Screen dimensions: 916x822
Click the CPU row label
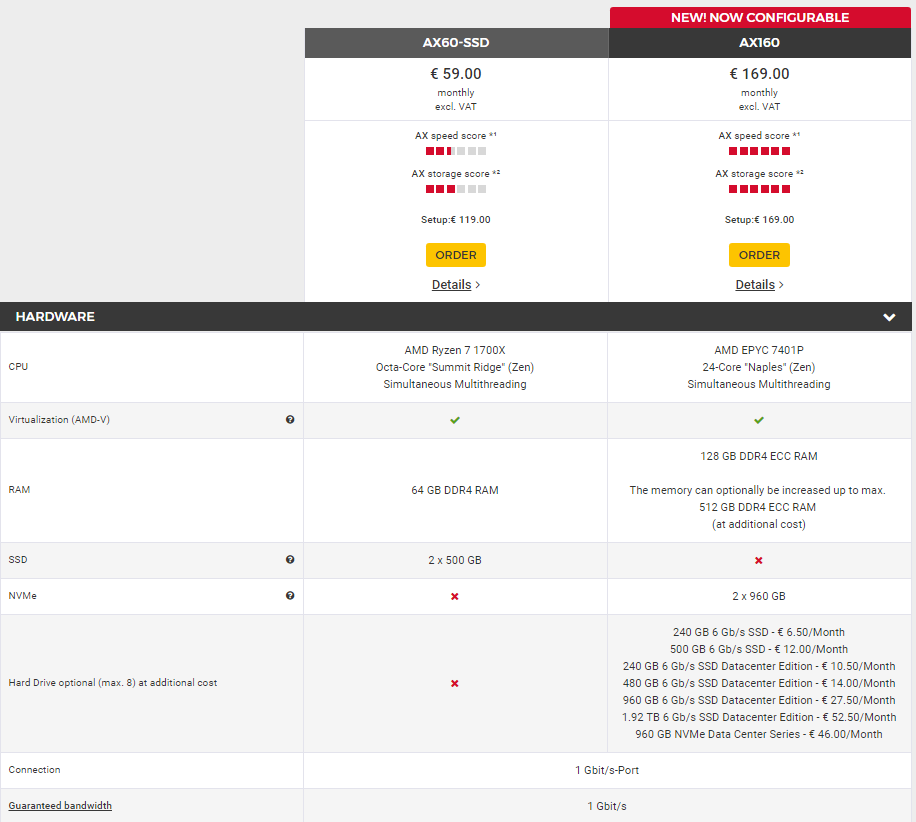18,366
